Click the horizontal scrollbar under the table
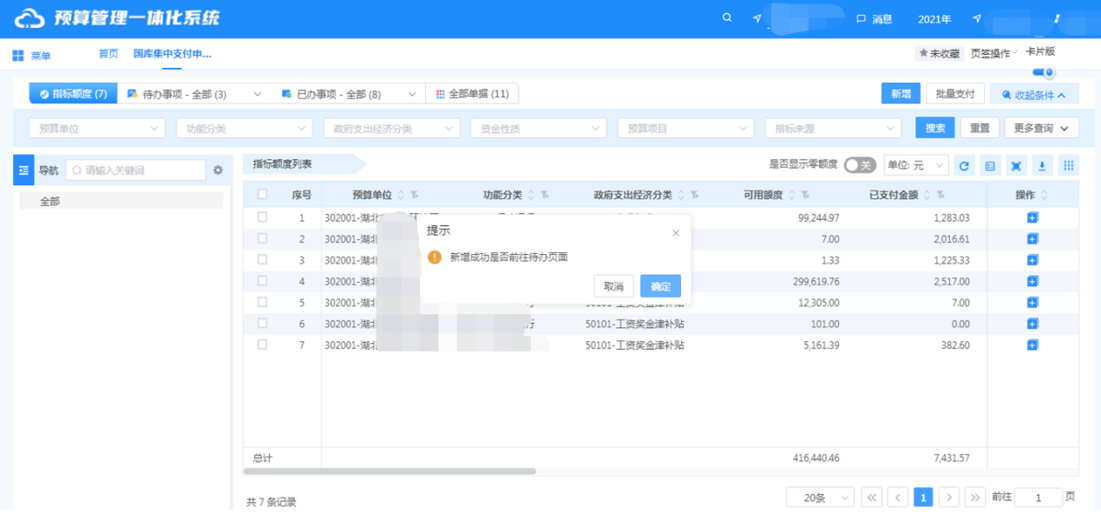This screenshot has width=1101, height=522. [x=390, y=471]
